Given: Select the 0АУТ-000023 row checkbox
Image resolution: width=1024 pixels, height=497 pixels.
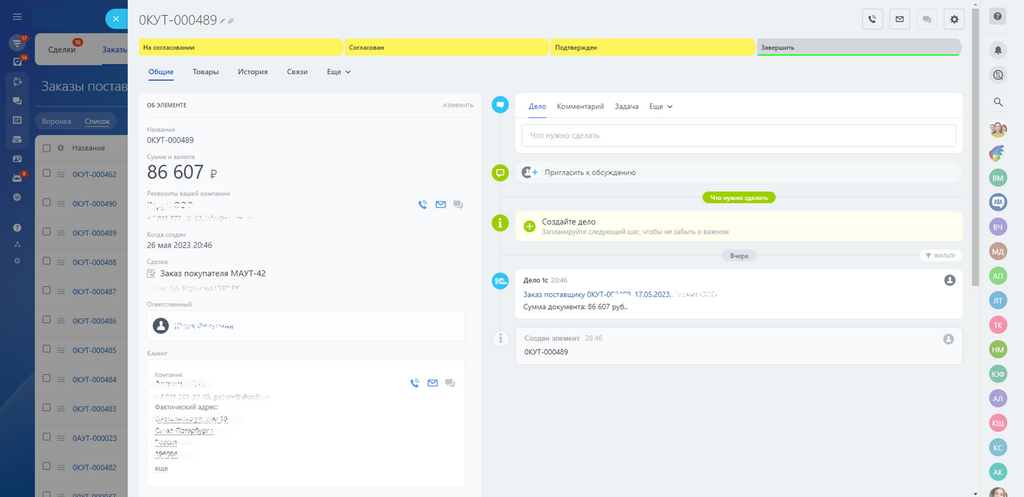Looking at the screenshot, I should point(46,438).
